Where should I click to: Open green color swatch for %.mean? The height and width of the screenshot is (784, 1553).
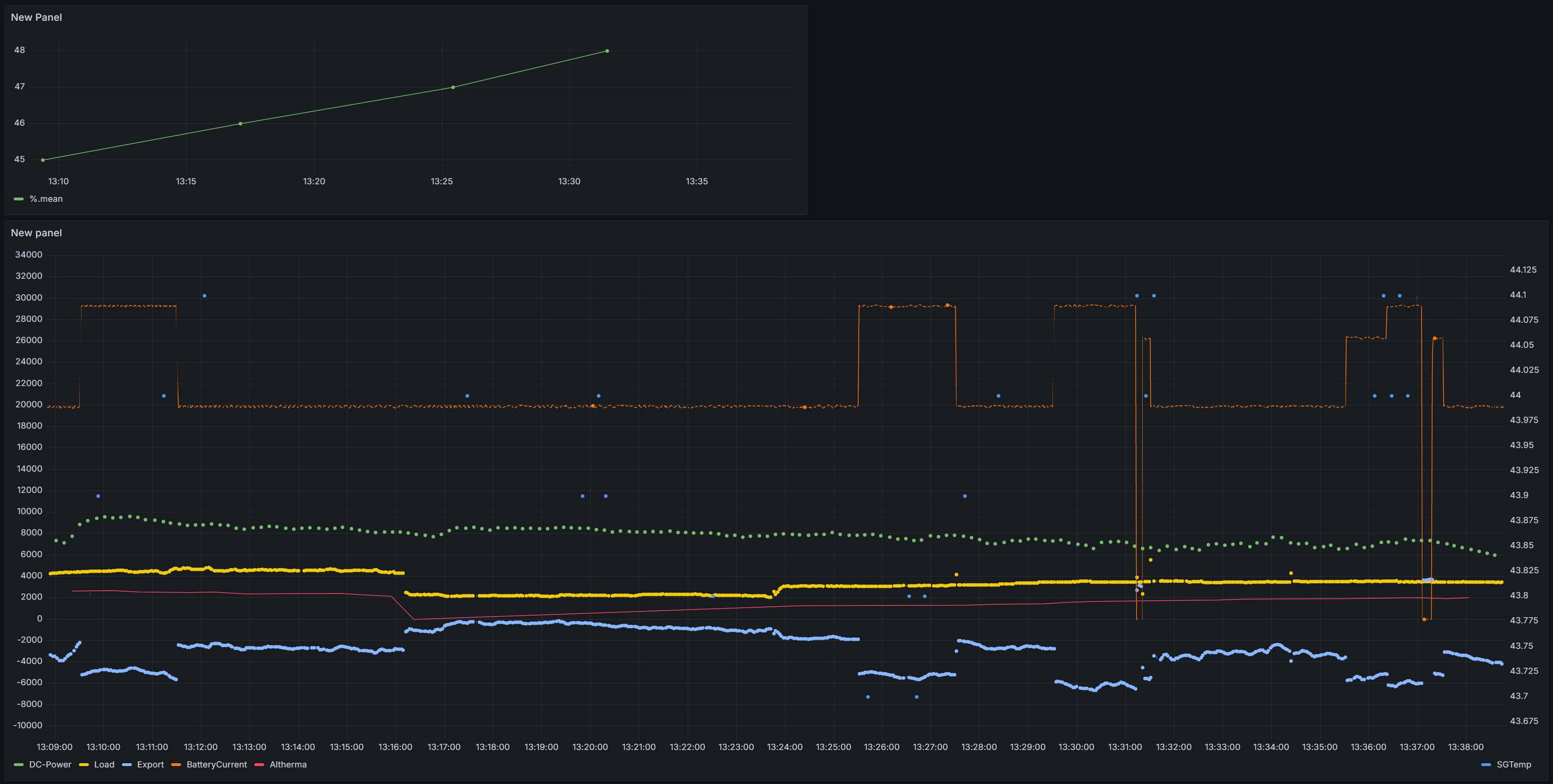(x=19, y=199)
